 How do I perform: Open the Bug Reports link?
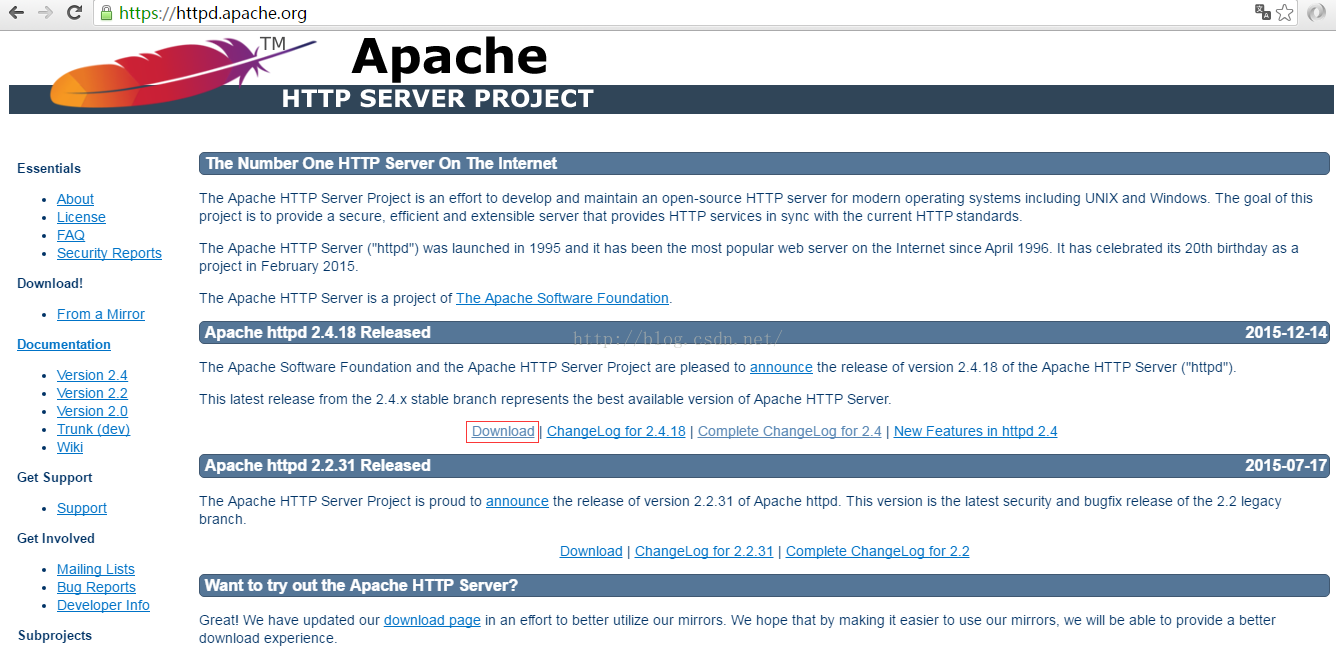coord(96,587)
